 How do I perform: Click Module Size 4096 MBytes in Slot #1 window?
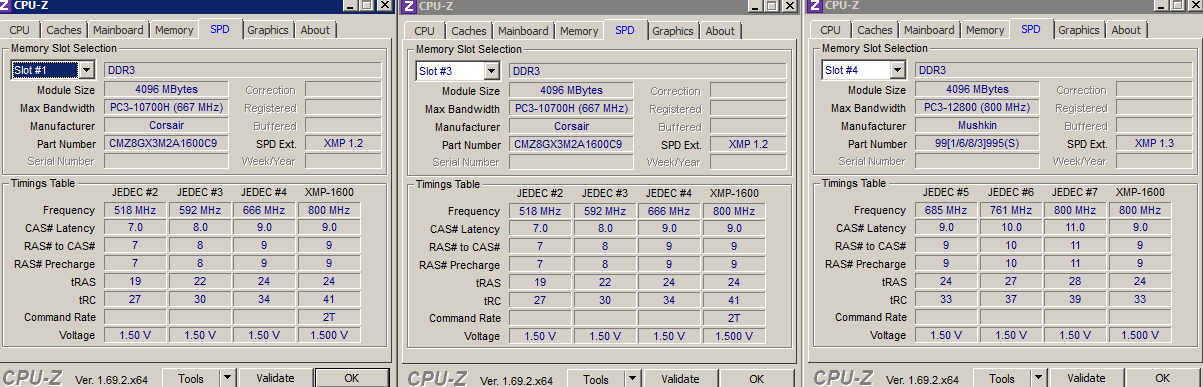tap(166, 89)
